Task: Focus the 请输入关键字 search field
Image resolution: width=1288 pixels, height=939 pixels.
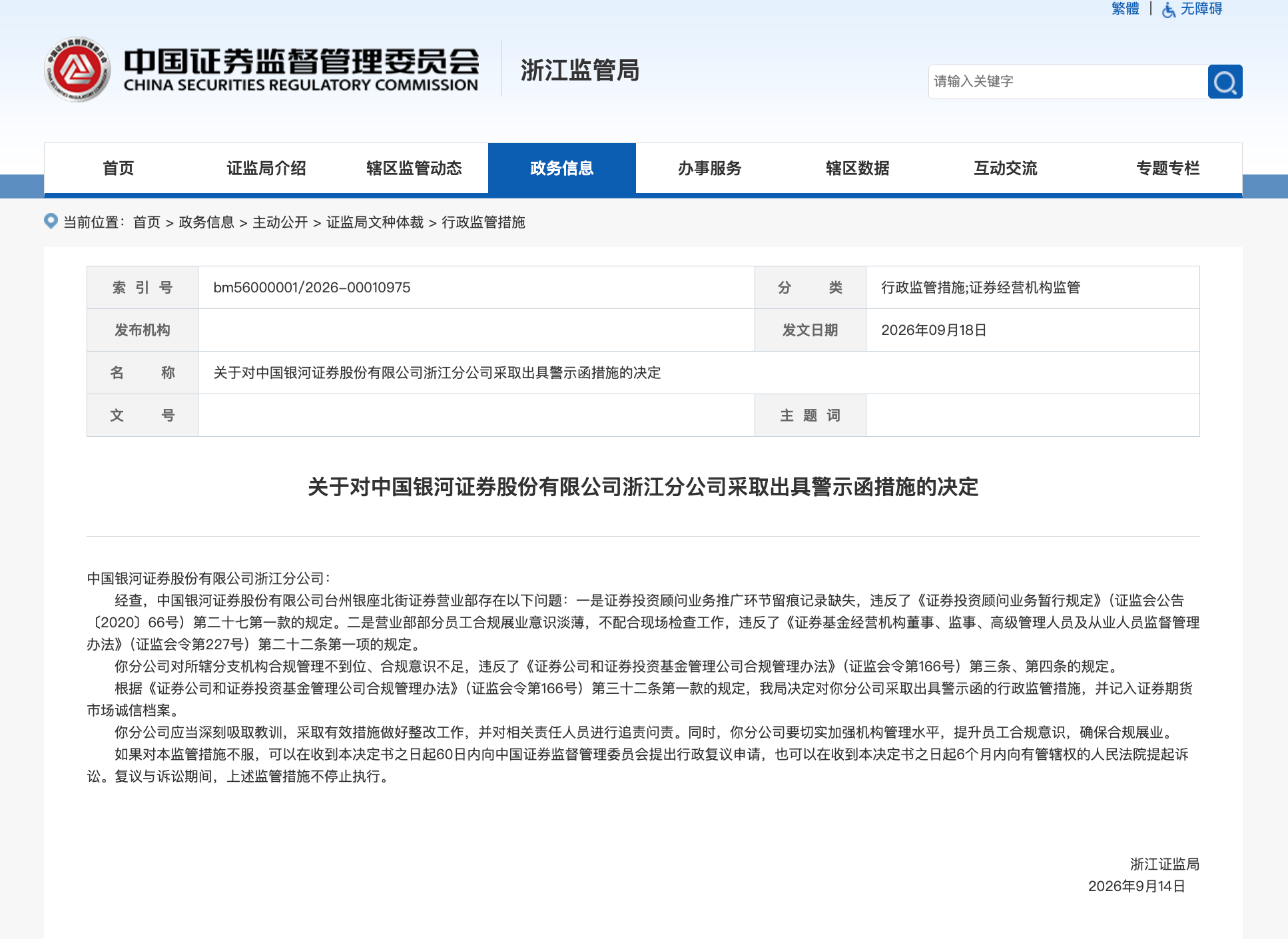Action: [x=1068, y=82]
